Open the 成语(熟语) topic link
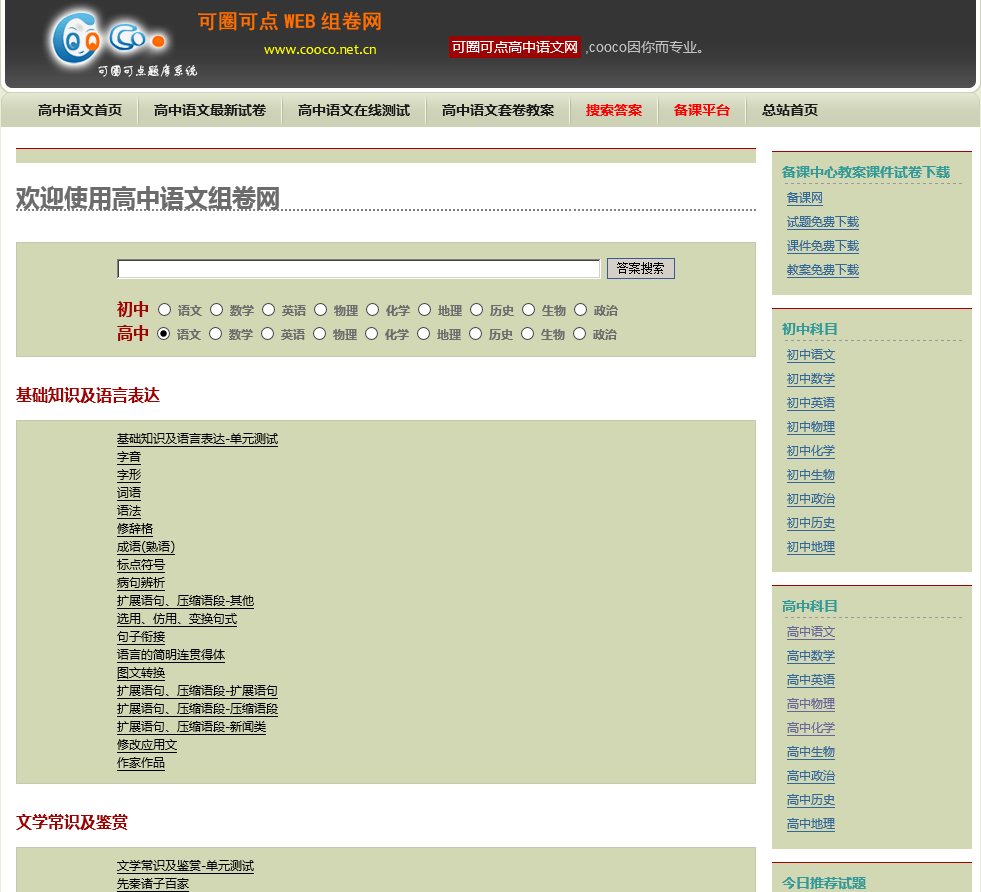The image size is (981, 892). tap(146, 547)
